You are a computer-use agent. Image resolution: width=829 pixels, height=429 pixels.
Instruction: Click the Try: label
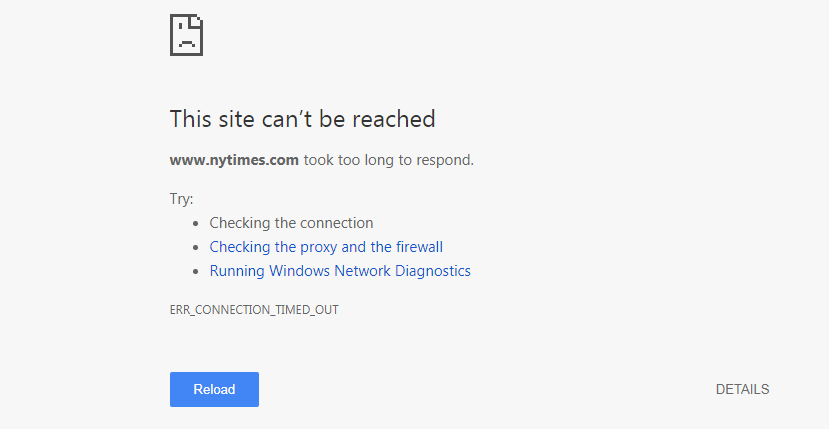pos(181,199)
